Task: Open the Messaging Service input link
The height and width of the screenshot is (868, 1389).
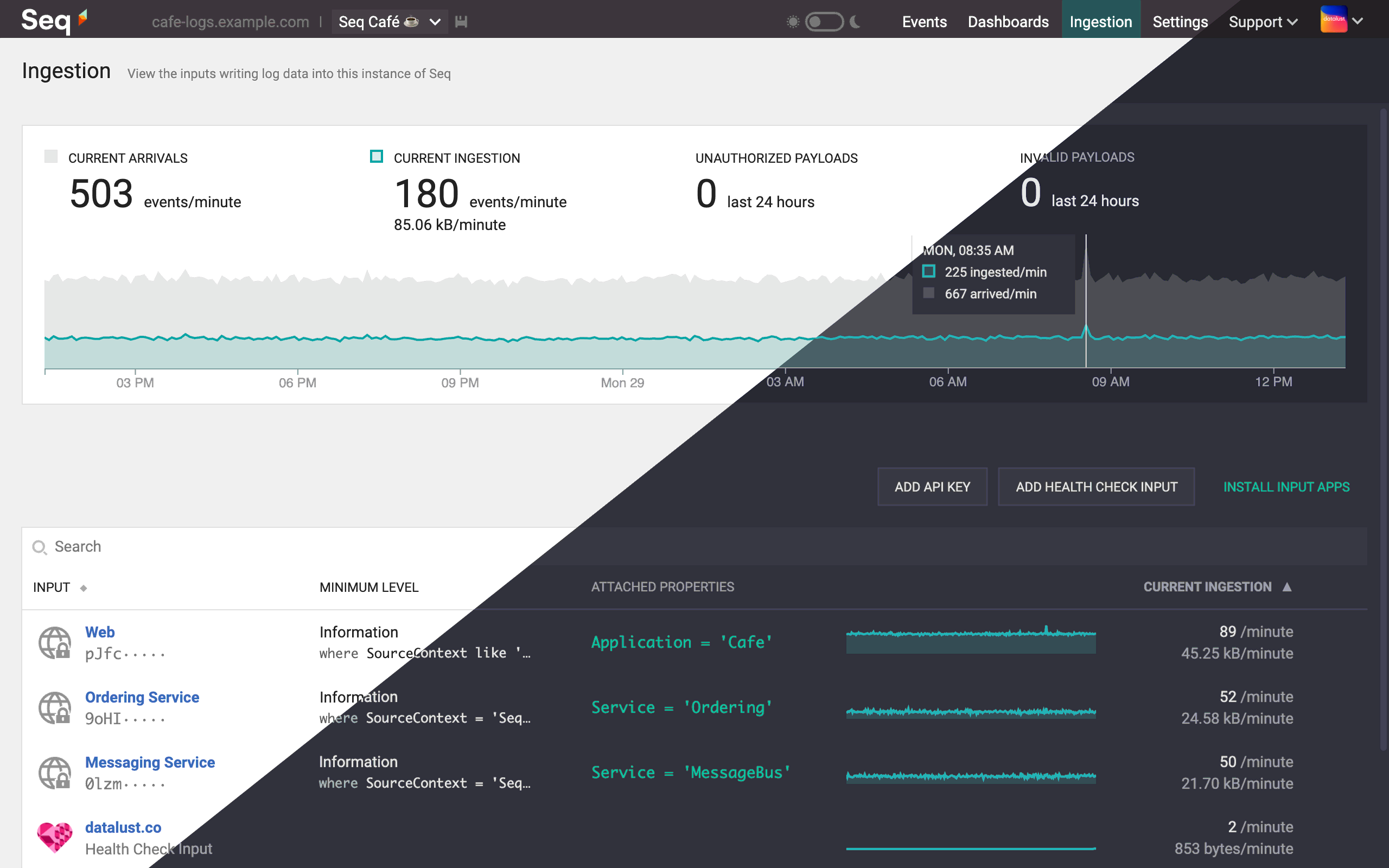Action: point(150,762)
